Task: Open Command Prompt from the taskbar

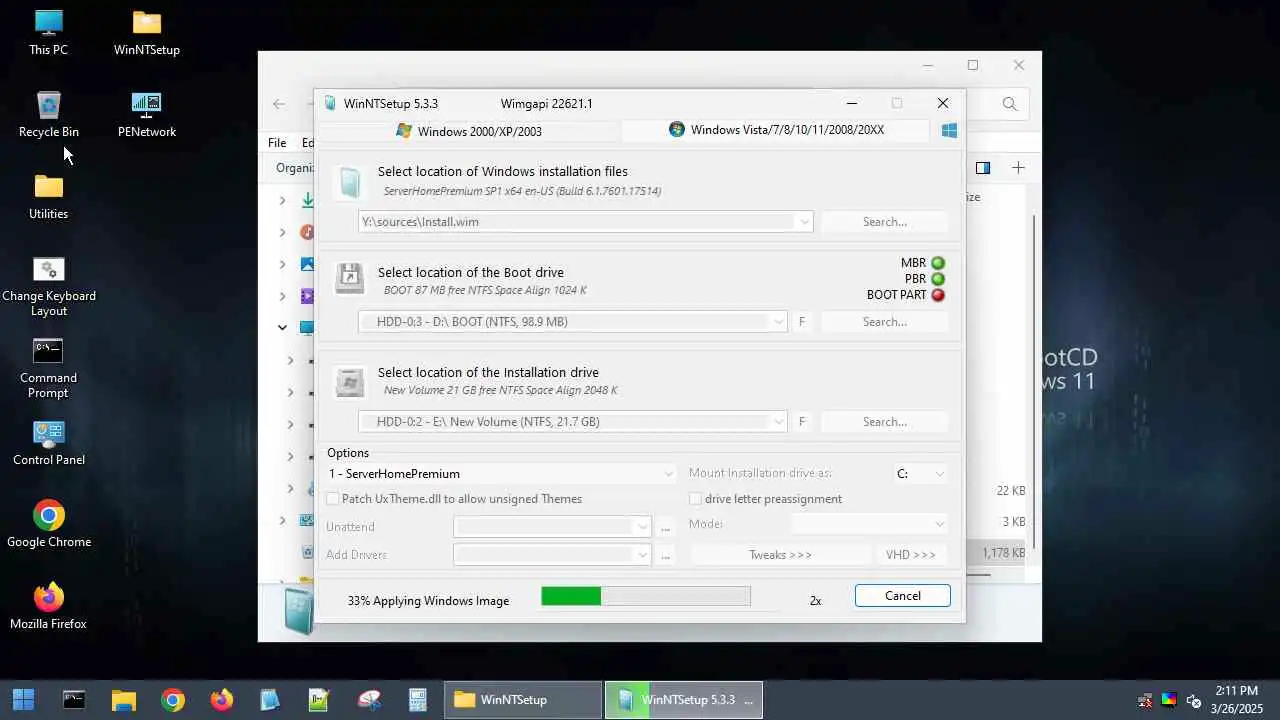Action: tap(74, 700)
